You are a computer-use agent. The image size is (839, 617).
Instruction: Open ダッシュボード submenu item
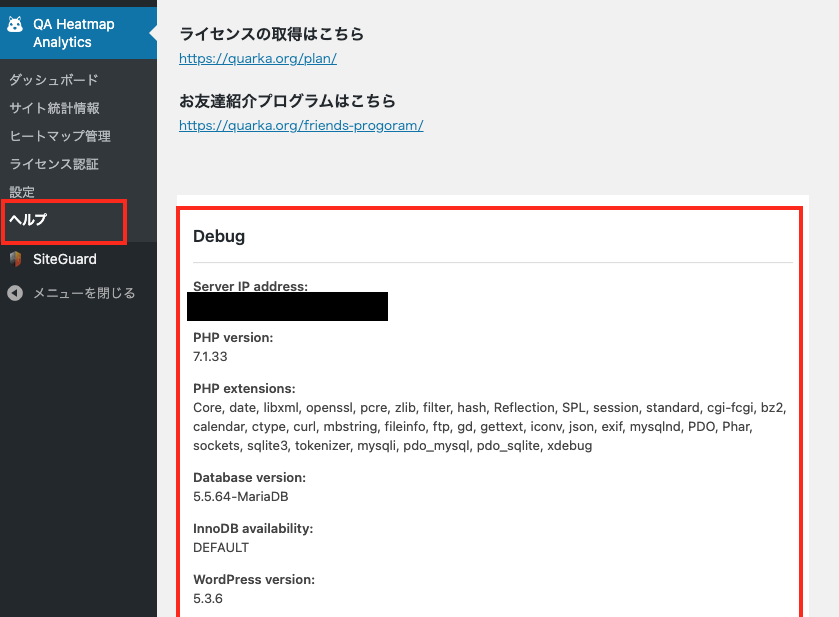tap(54, 80)
